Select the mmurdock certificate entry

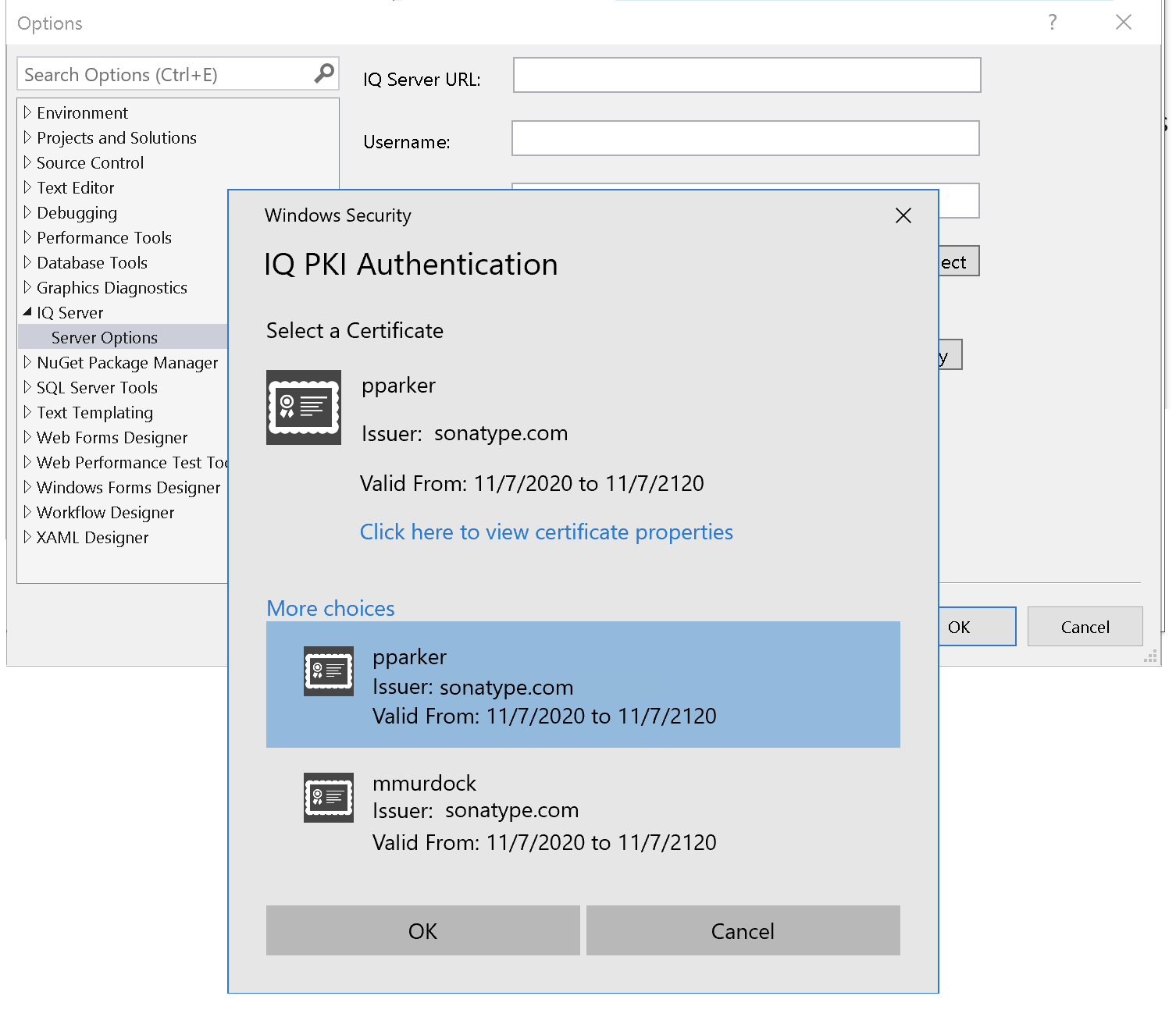(x=583, y=812)
